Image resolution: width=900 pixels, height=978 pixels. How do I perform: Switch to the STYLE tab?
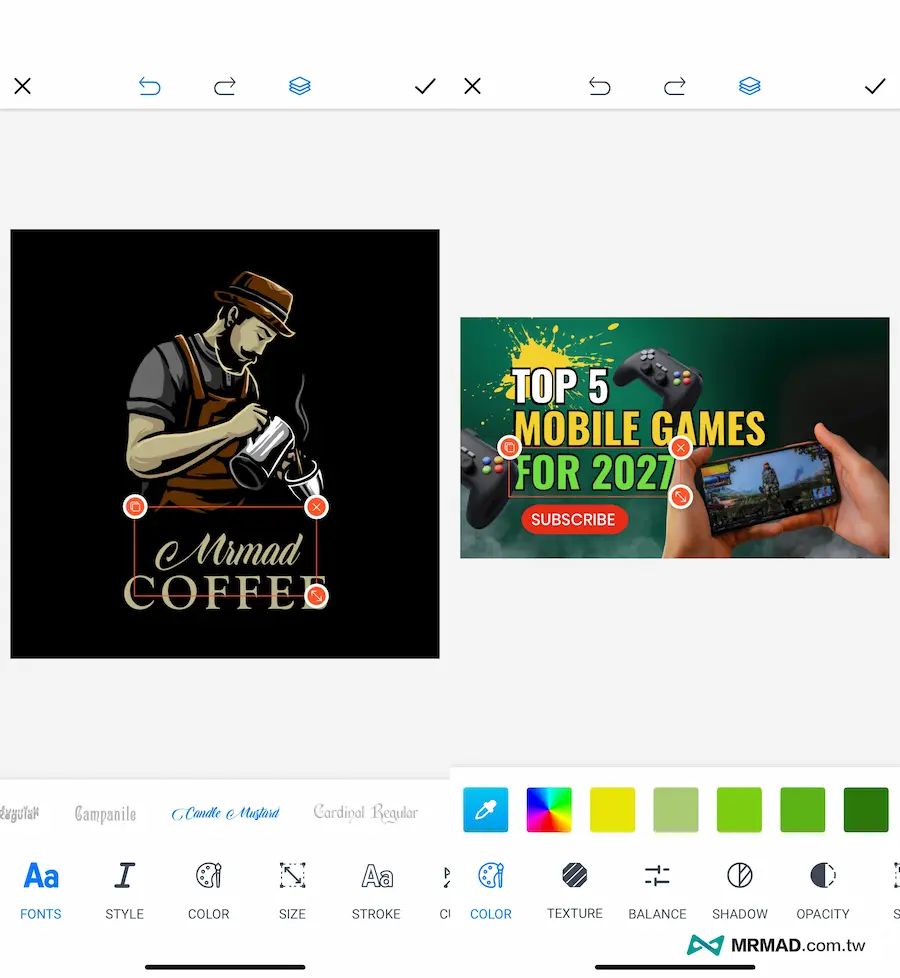point(125,889)
